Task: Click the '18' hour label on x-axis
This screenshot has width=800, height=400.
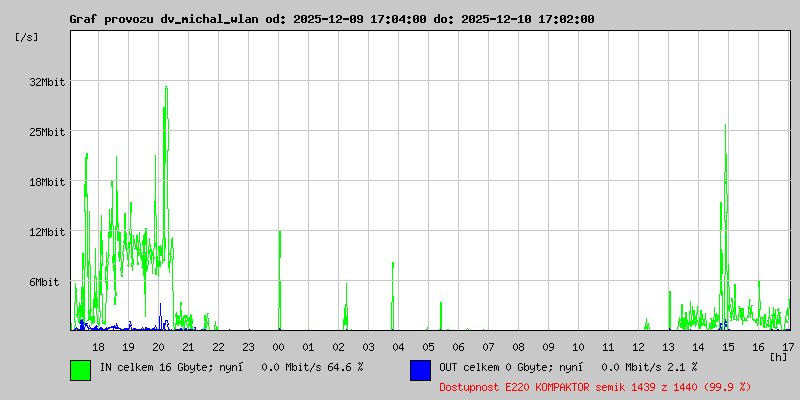Action: pyautogui.click(x=98, y=347)
